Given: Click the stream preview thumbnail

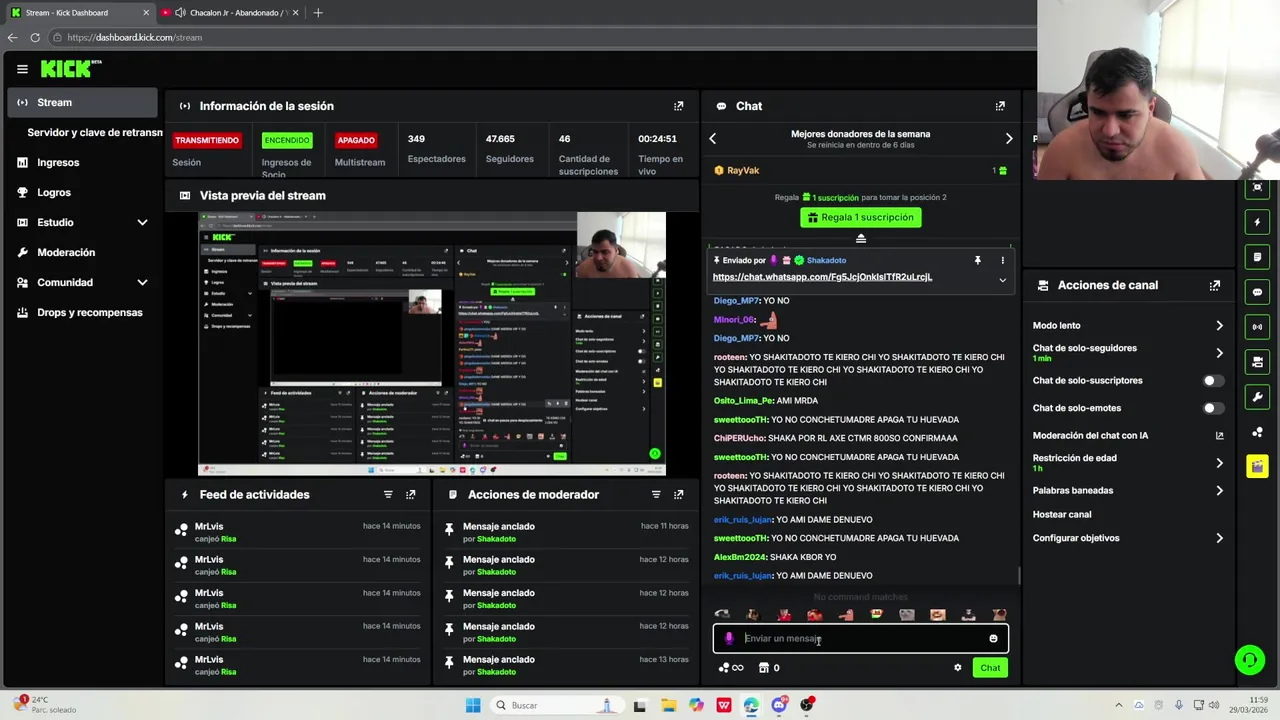Looking at the screenshot, I should click(x=432, y=343).
